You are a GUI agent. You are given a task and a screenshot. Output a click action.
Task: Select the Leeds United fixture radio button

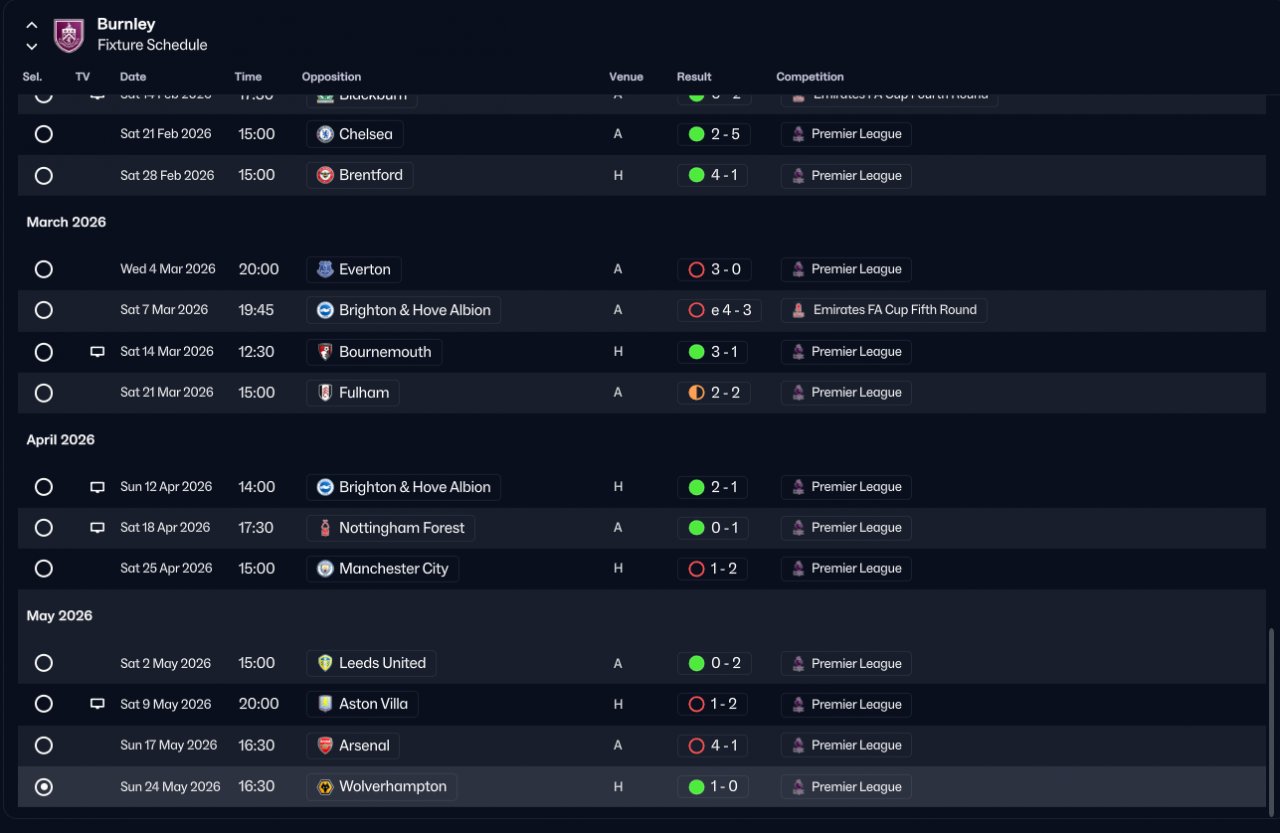click(43, 663)
